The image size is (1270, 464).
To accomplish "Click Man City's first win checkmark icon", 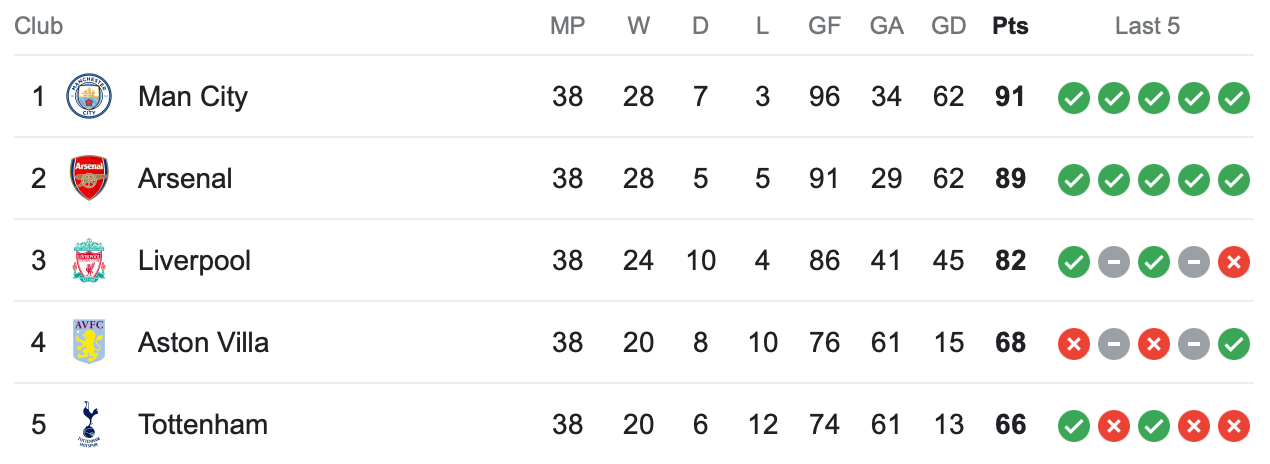I will [x=1074, y=98].
